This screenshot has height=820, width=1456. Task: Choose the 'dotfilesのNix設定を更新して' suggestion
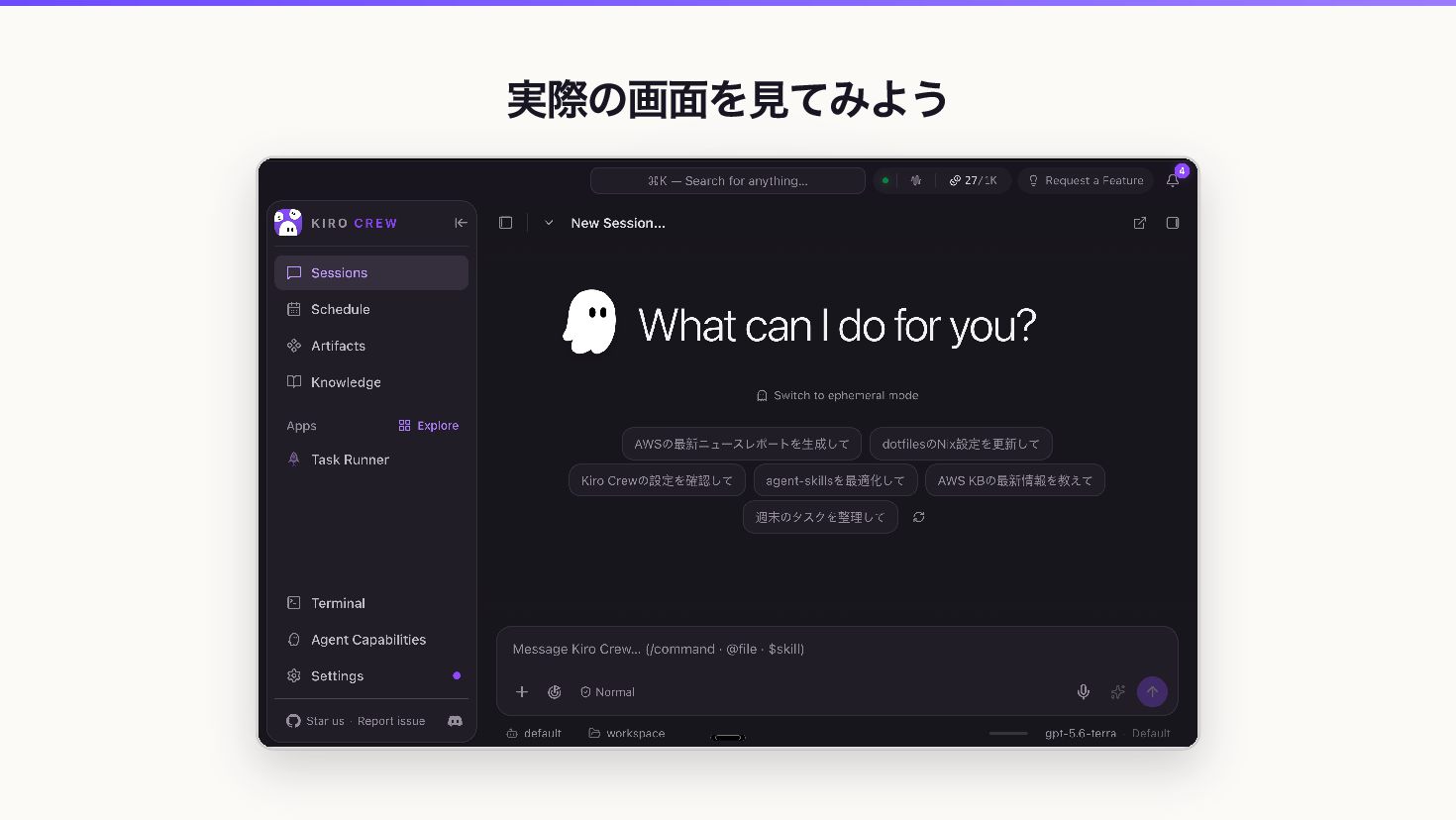pyautogui.click(x=961, y=444)
